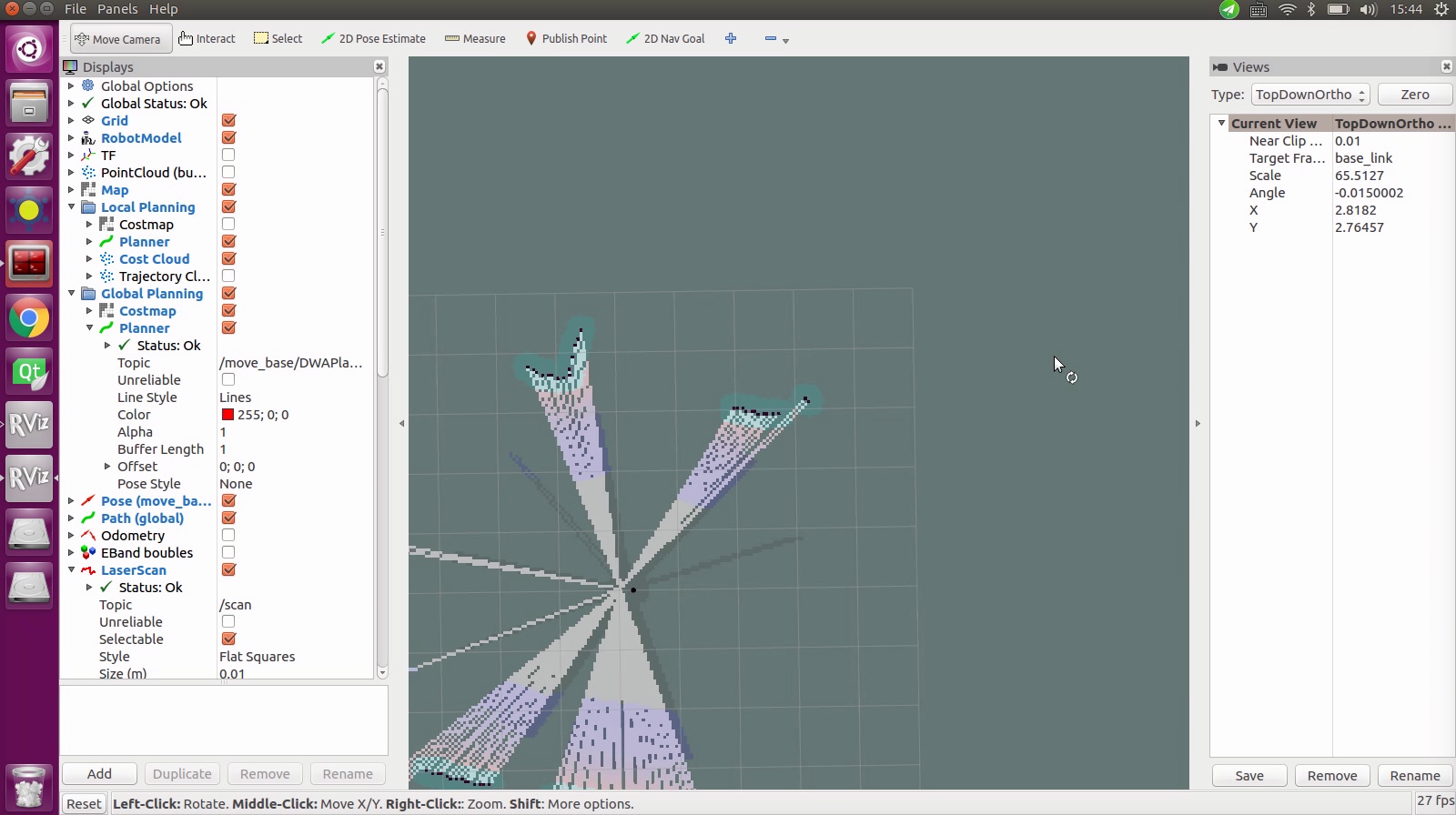
Task: Select the Publish Point tool
Action: point(566,39)
